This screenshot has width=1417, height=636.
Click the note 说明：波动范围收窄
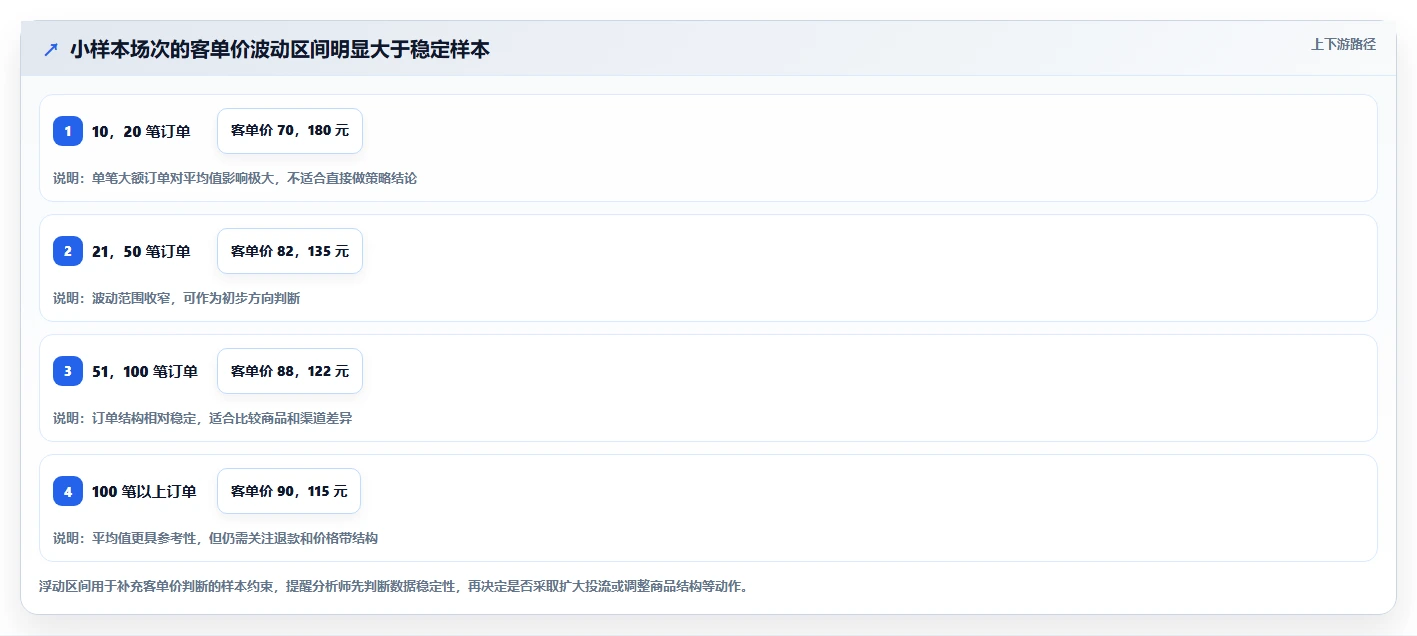176,298
